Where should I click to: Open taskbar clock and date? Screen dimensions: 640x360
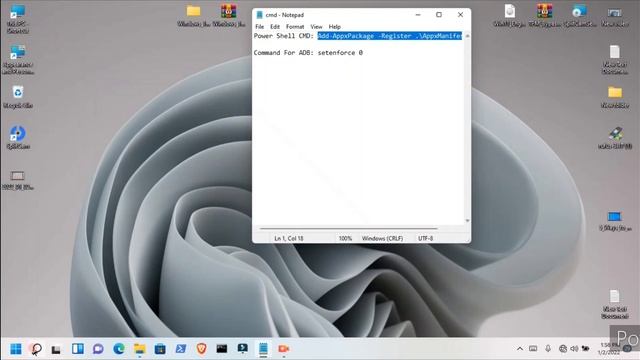609,348
